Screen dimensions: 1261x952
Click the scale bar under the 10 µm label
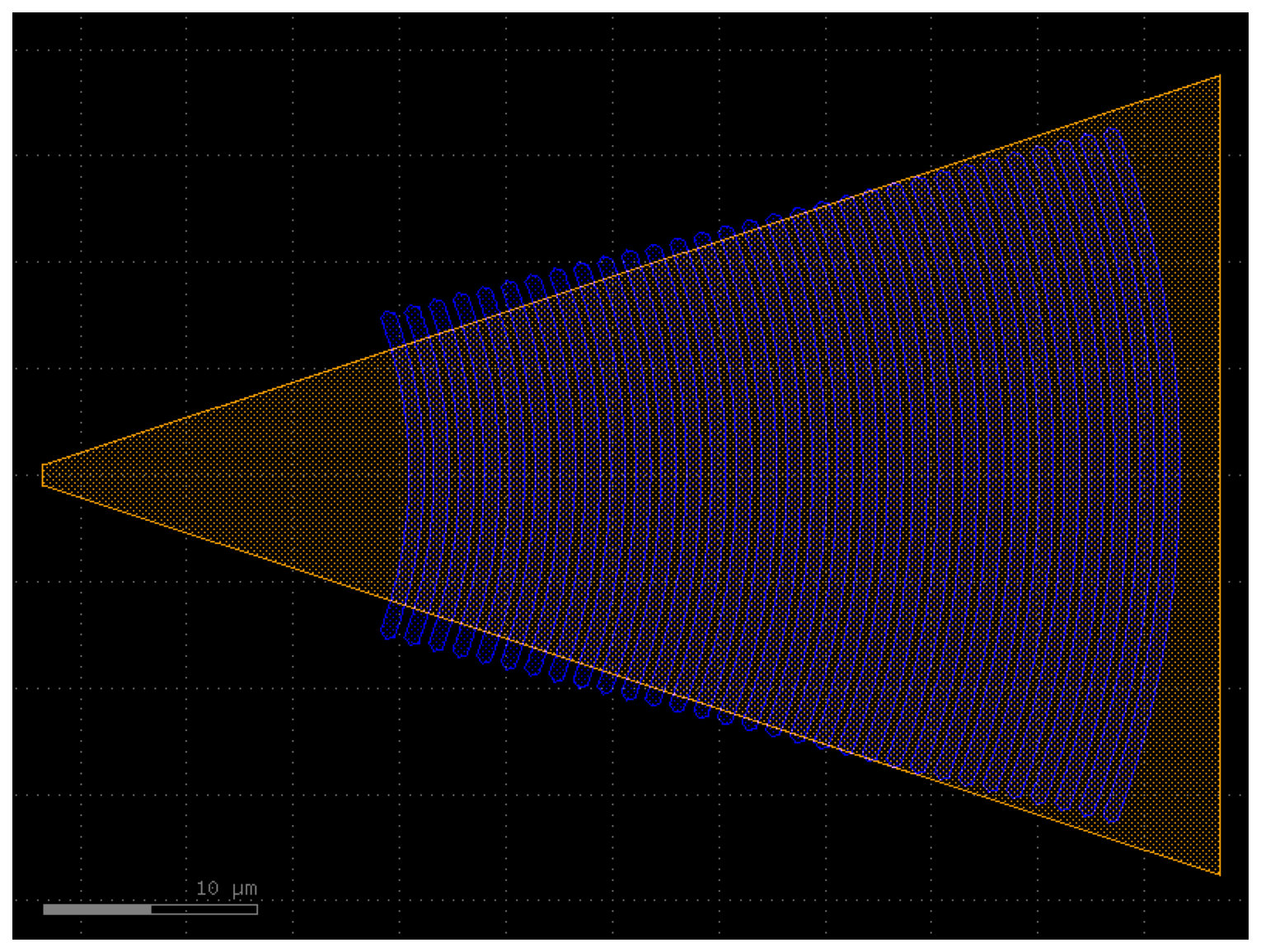(150, 909)
